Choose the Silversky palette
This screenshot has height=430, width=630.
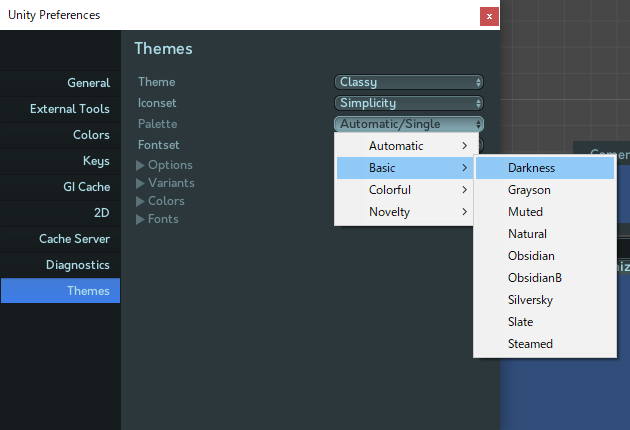pyautogui.click(x=545, y=300)
